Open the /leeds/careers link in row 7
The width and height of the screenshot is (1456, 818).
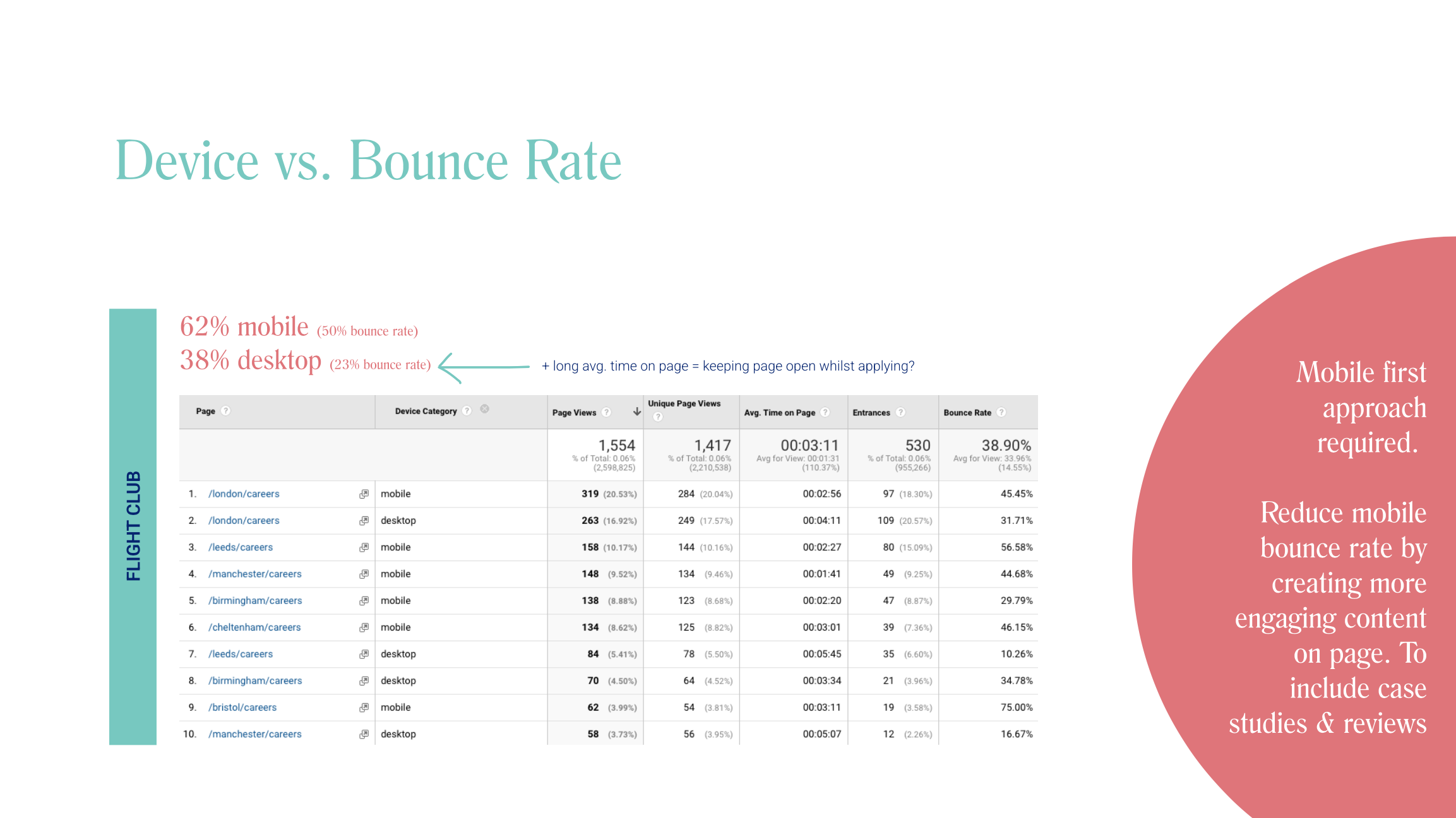tap(241, 655)
